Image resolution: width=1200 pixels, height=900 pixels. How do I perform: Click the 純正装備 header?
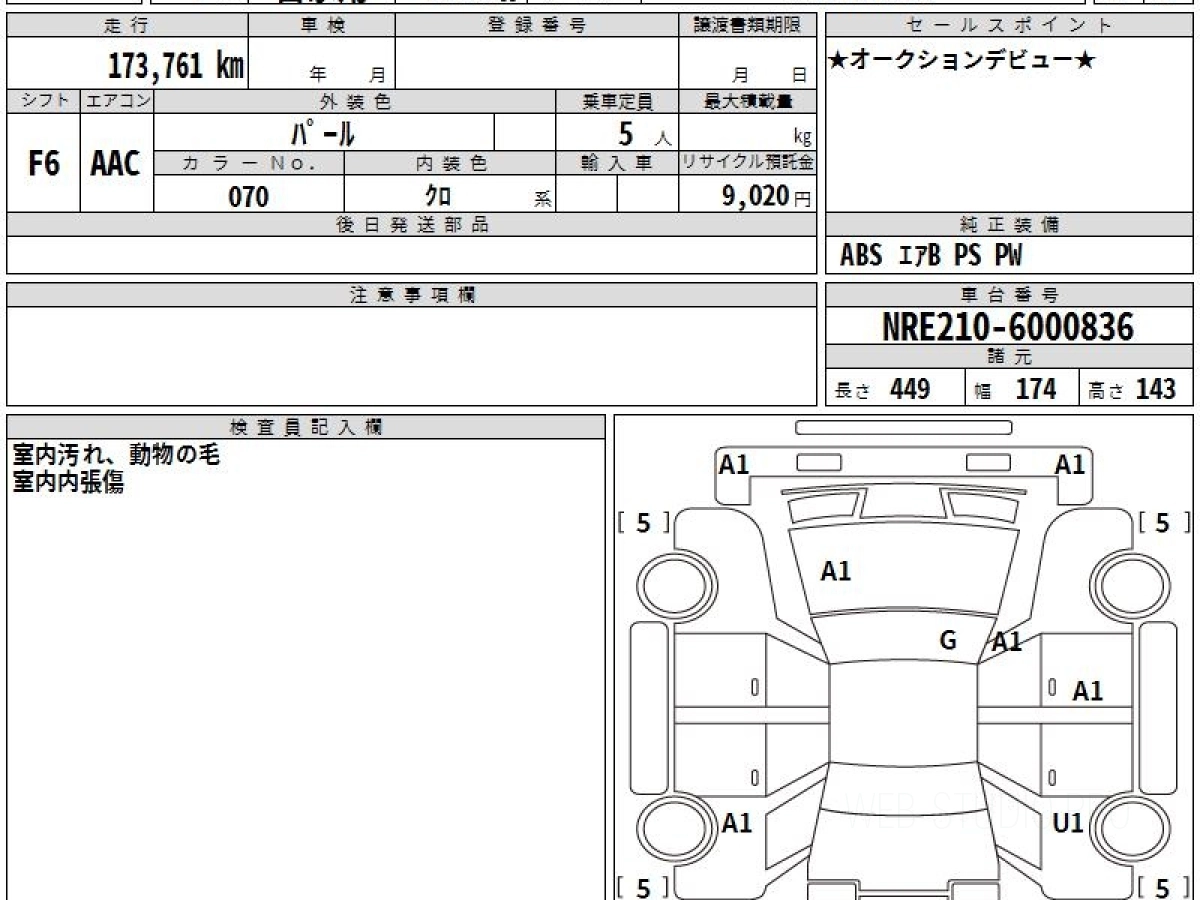(1009, 225)
